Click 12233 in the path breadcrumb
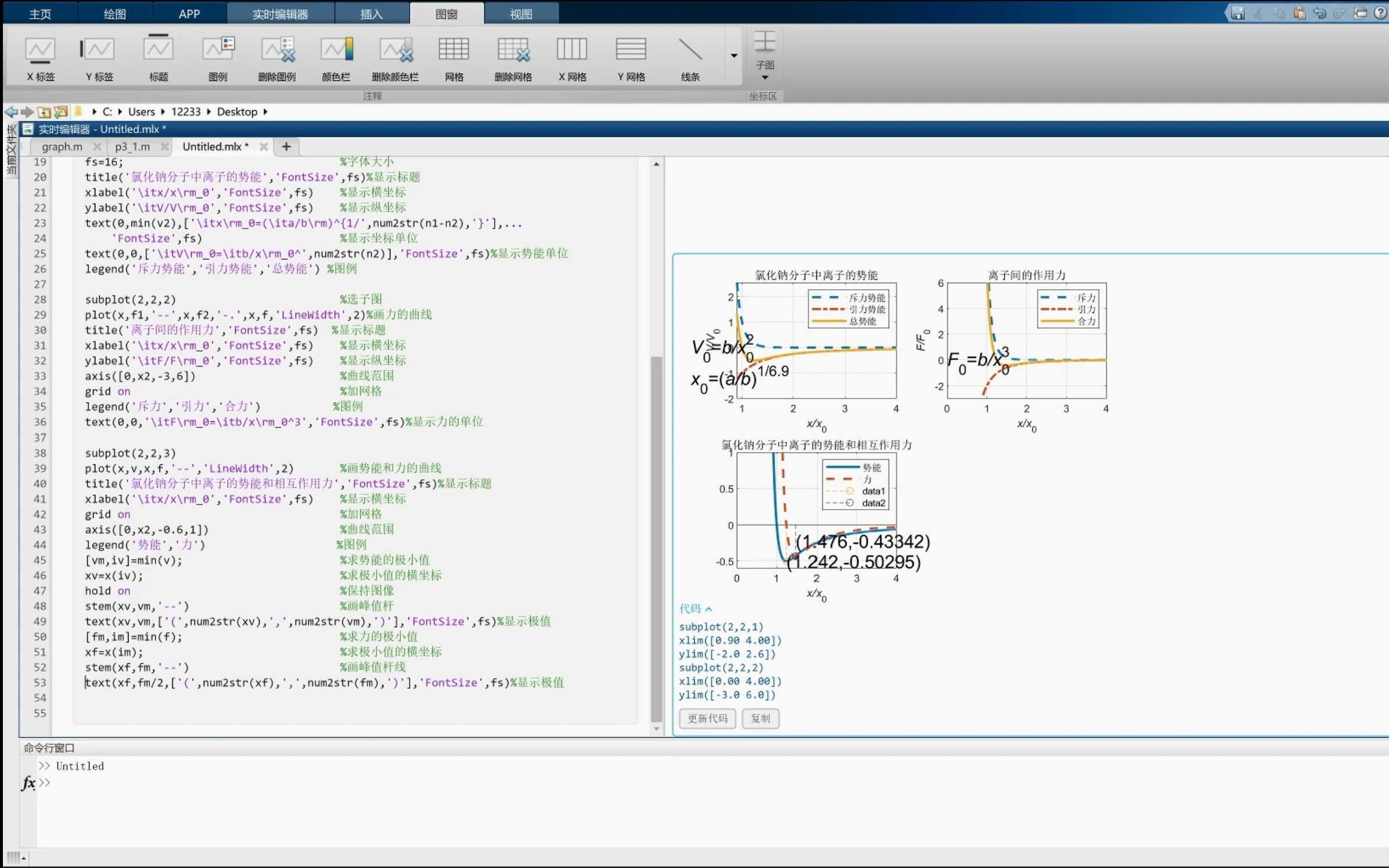The width and height of the screenshot is (1389, 868). click(x=186, y=112)
